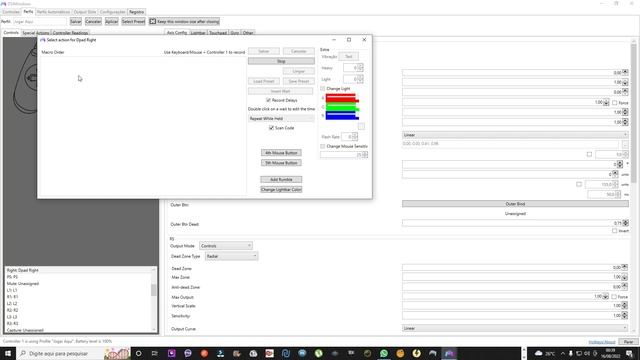The width and height of the screenshot is (640, 360).
Task: Adjust the Heavy rumble stepper
Action: click(x=360, y=68)
